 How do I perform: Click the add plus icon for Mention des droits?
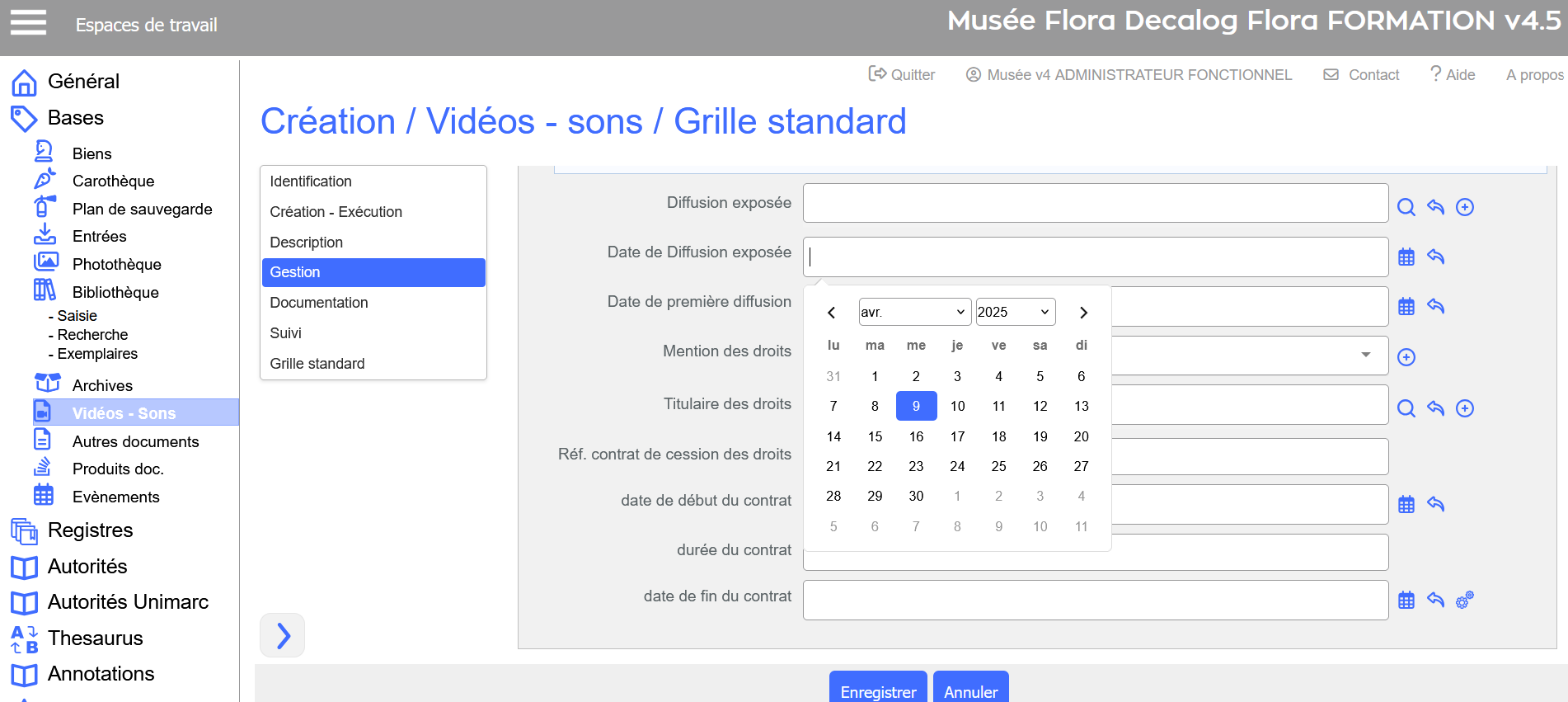coord(1406,357)
